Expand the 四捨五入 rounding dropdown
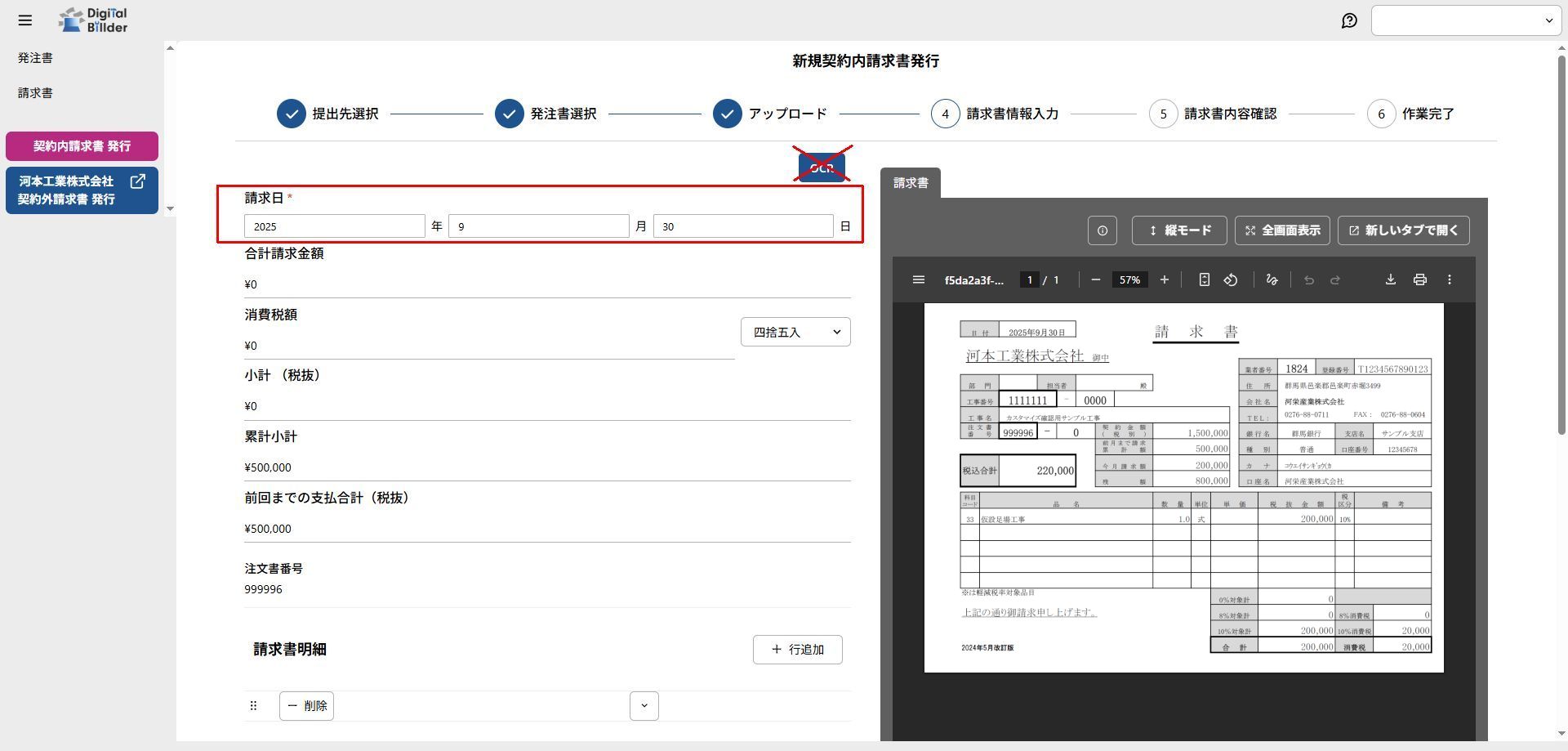The width and height of the screenshot is (1568, 751). (795, 332)
